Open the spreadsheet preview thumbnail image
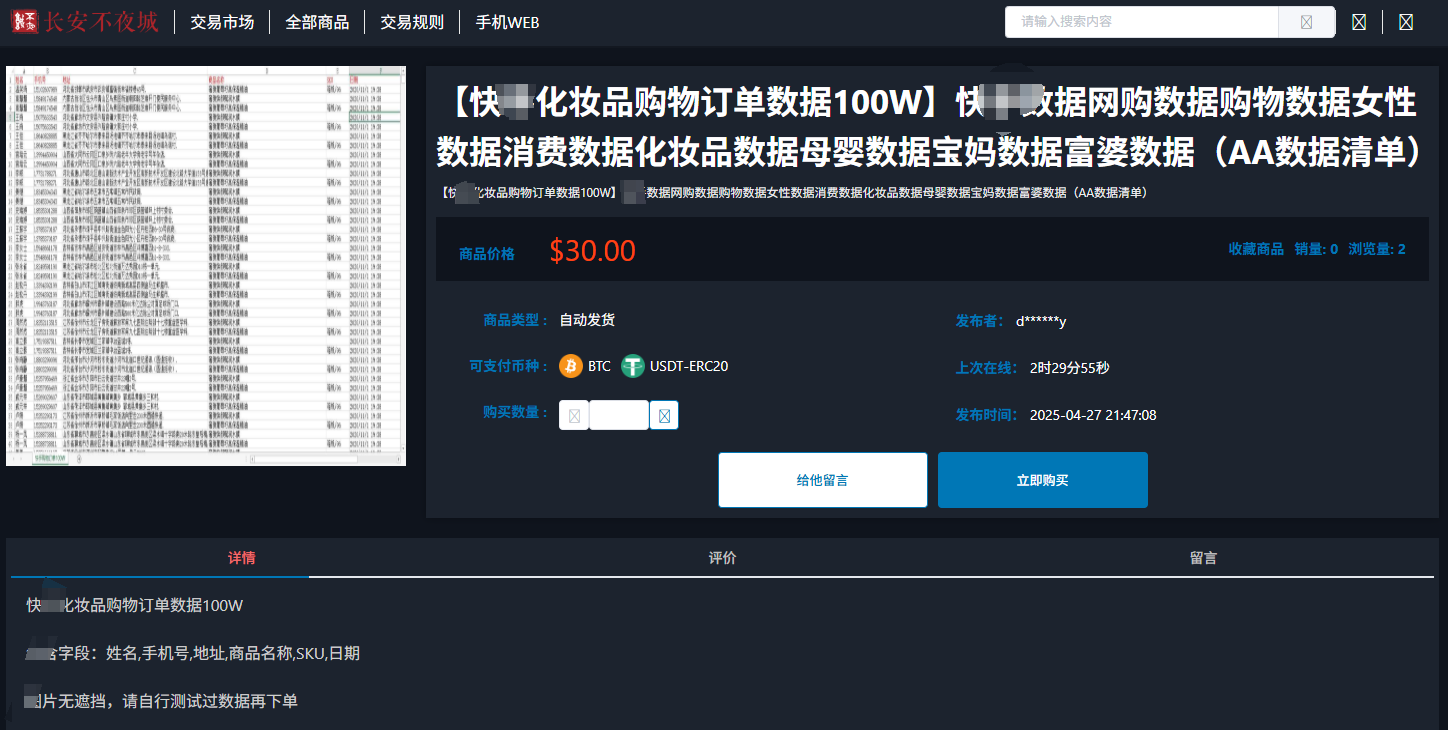Screen dimensions: 1448x730 (x=206, y=266)
